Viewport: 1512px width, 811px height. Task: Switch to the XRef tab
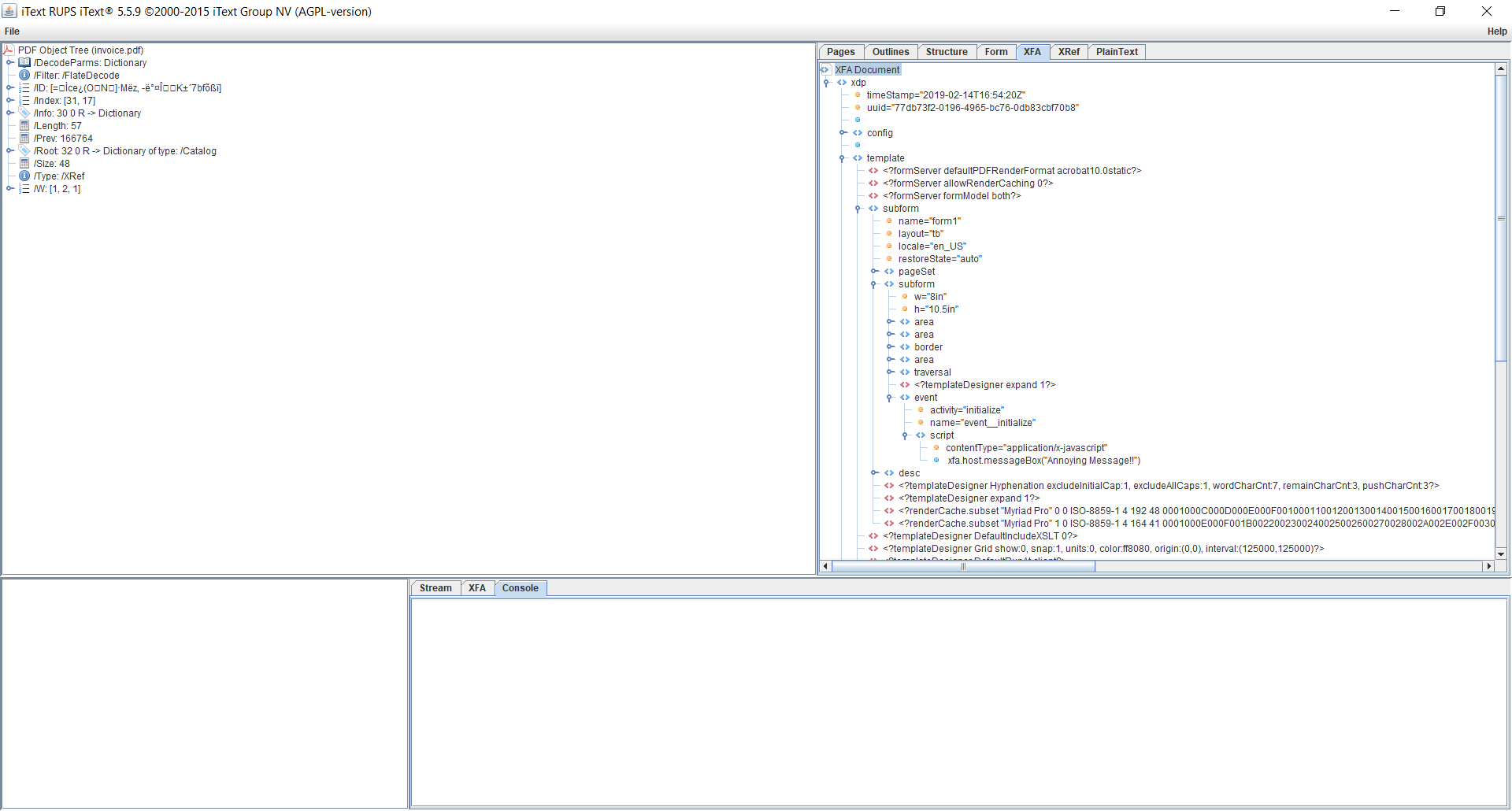[1069, 51]
